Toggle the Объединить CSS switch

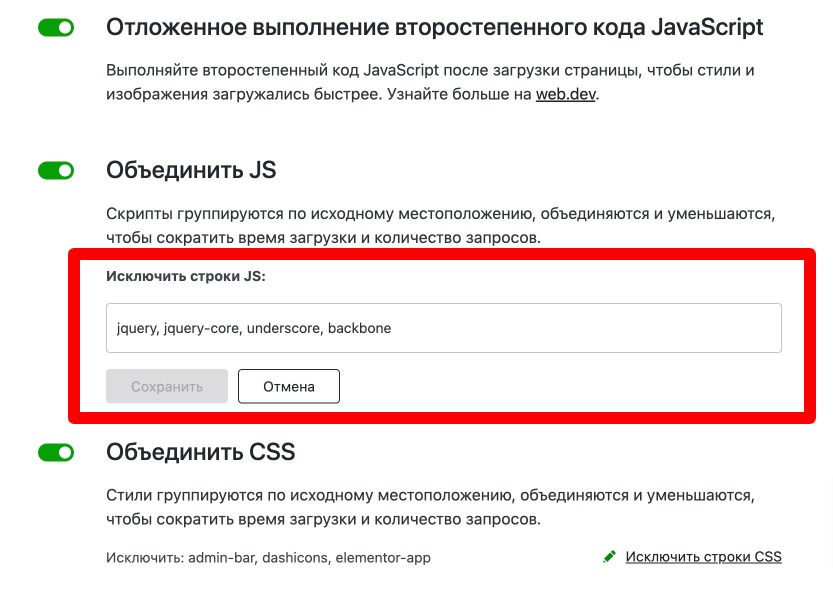56,453
